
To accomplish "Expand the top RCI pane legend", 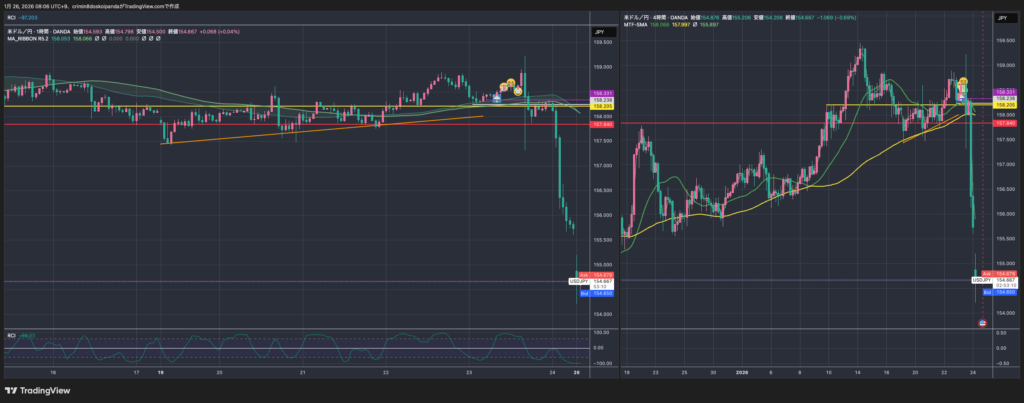I will 12,18.
